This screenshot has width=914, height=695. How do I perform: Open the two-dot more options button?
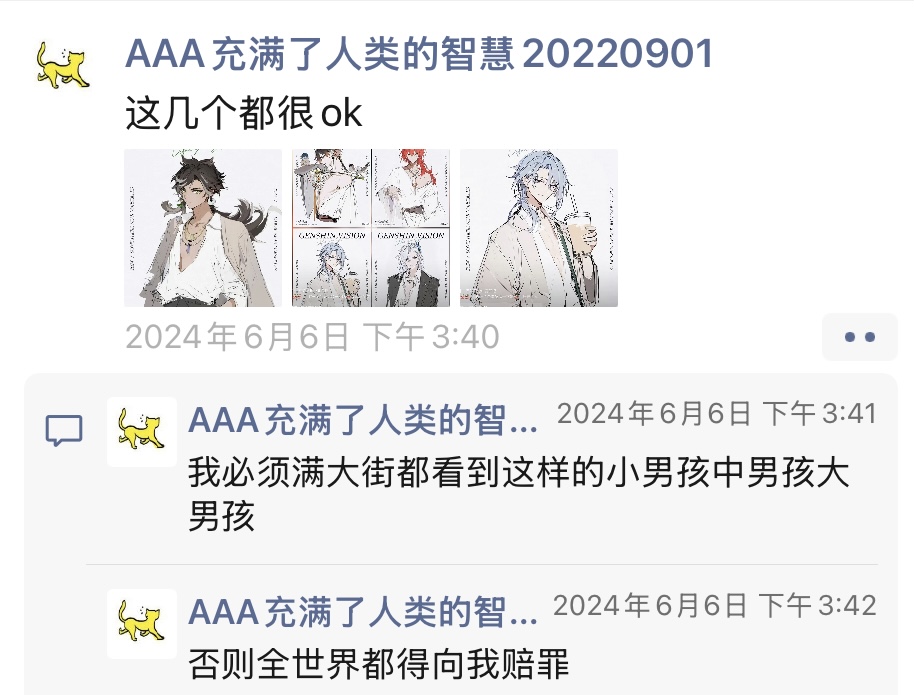(x=859, y=337)
